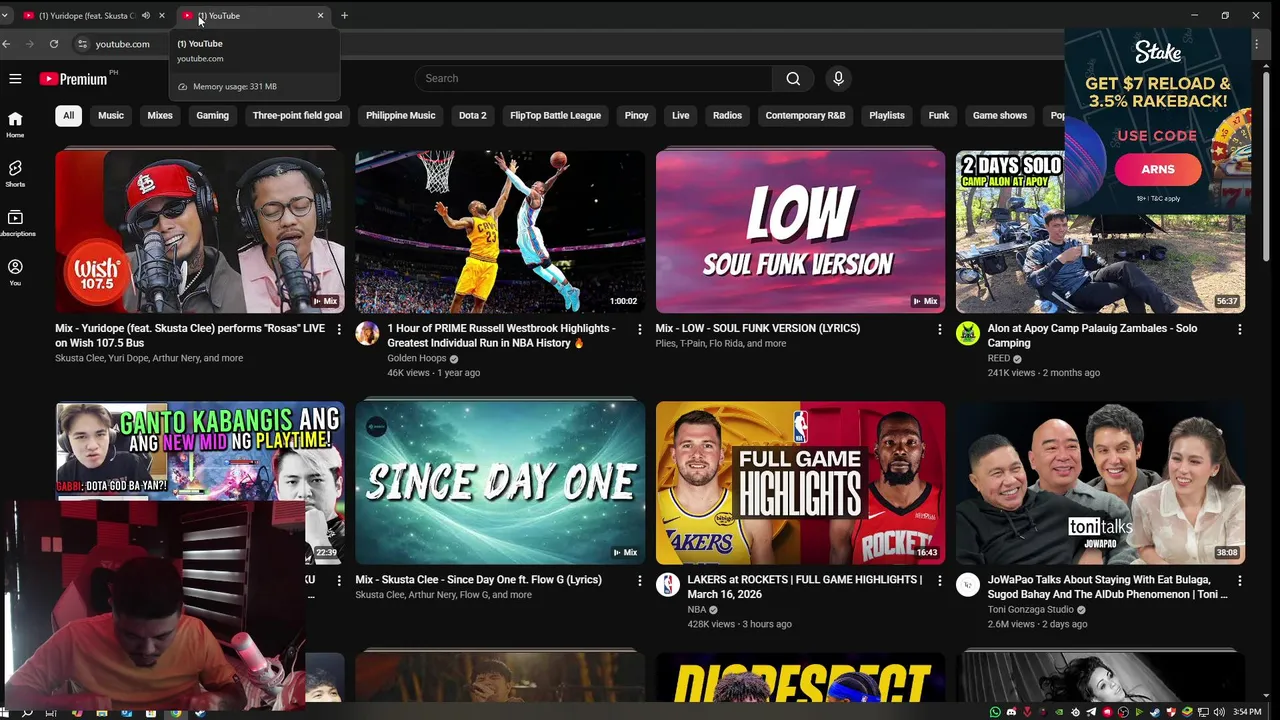The height and width of the screenshot is (720, 1280).
Task: Open Subscriptions in the sidebar
Action: (x=15, y=223)
